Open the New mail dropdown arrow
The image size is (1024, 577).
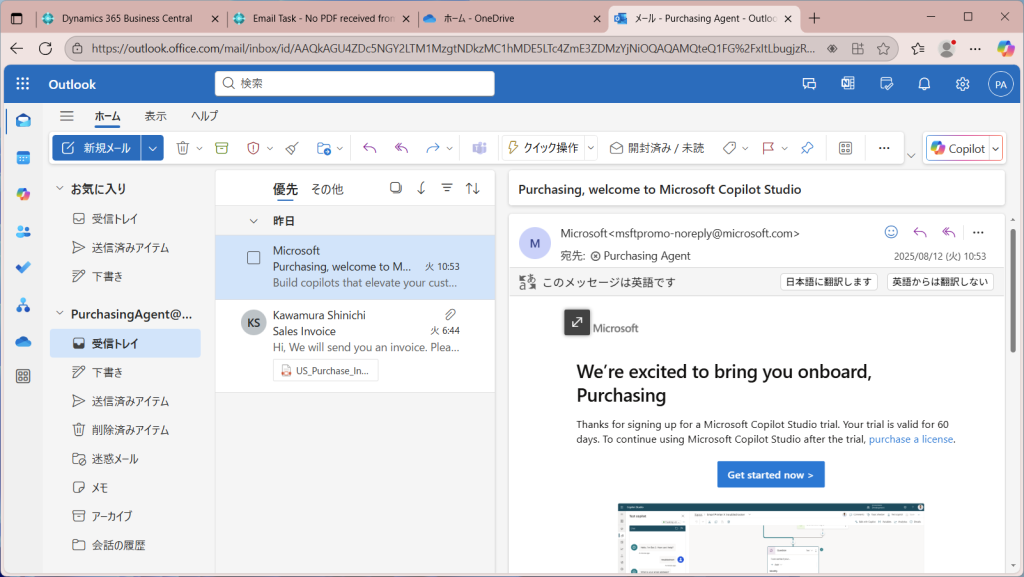click(152, 148)
